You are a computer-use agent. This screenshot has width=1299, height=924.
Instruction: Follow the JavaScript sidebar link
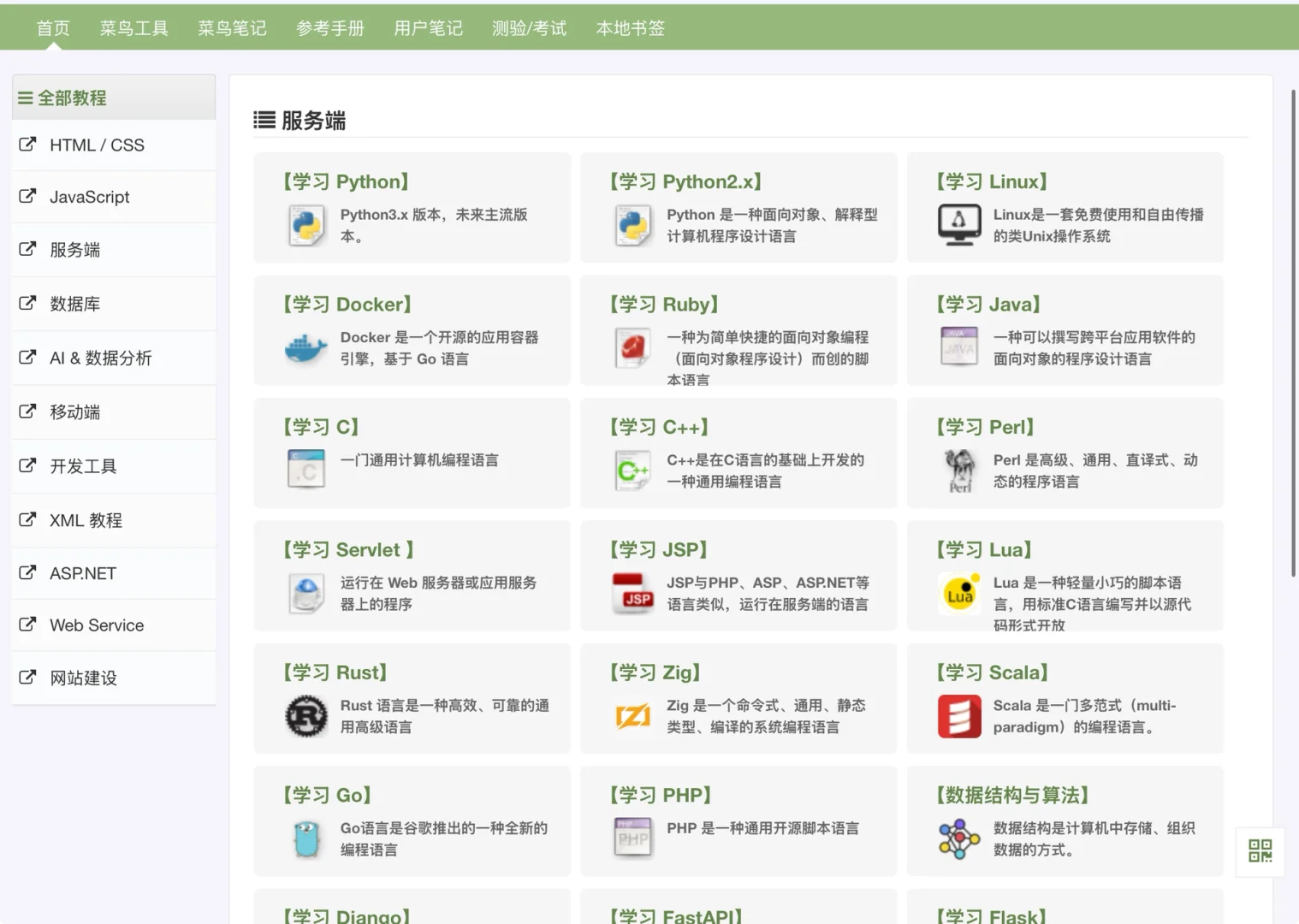tap(90, 197)
